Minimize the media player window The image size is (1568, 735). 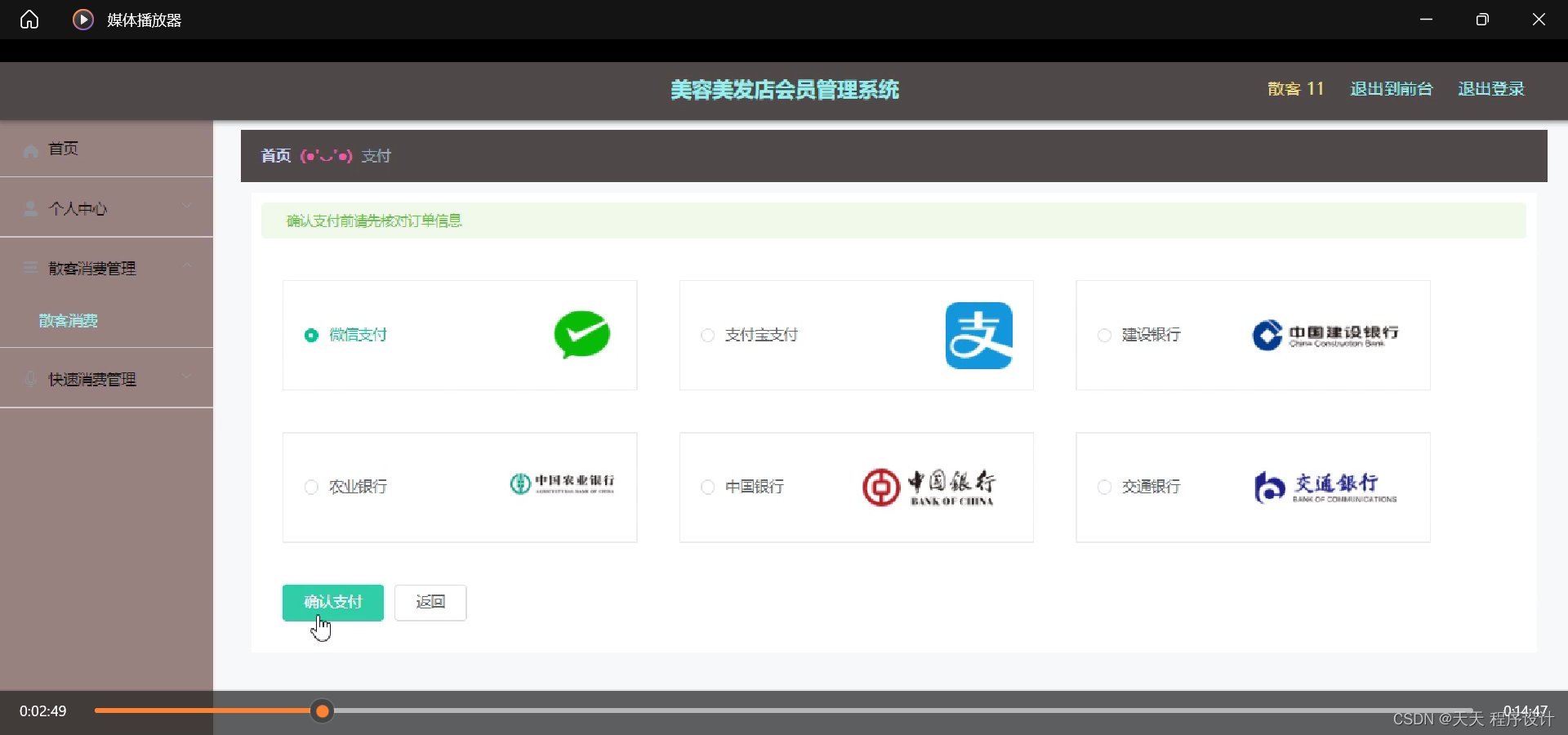[1427, 20]
